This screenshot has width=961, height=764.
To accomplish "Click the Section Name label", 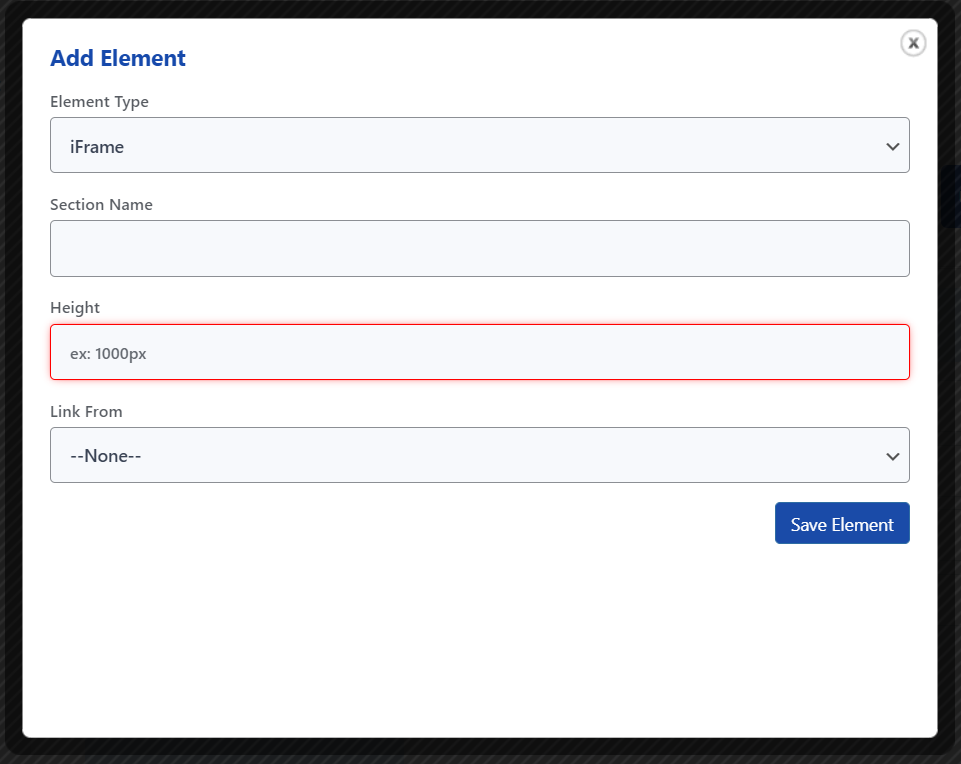I will pyautogui.click(x=101, y=205).
